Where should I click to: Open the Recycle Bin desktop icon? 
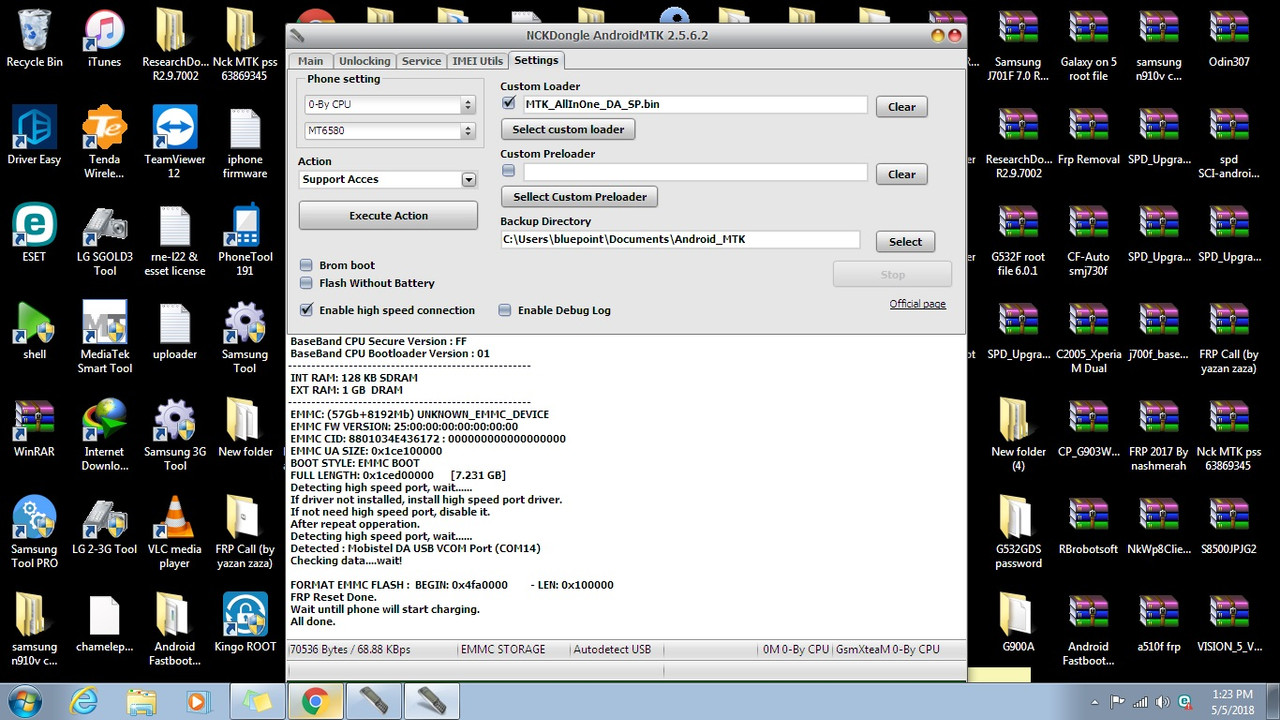point(34,39)
